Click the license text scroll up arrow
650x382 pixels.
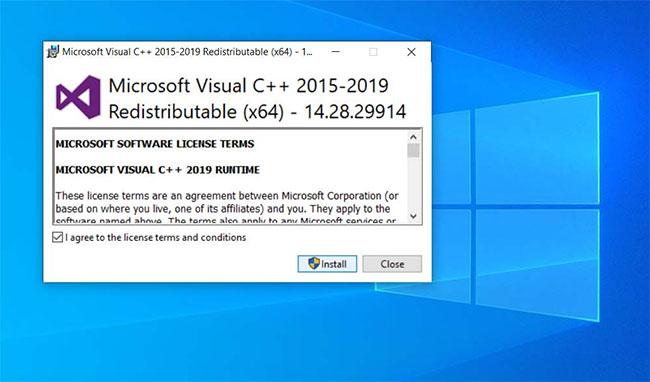[x=413, y=137]
